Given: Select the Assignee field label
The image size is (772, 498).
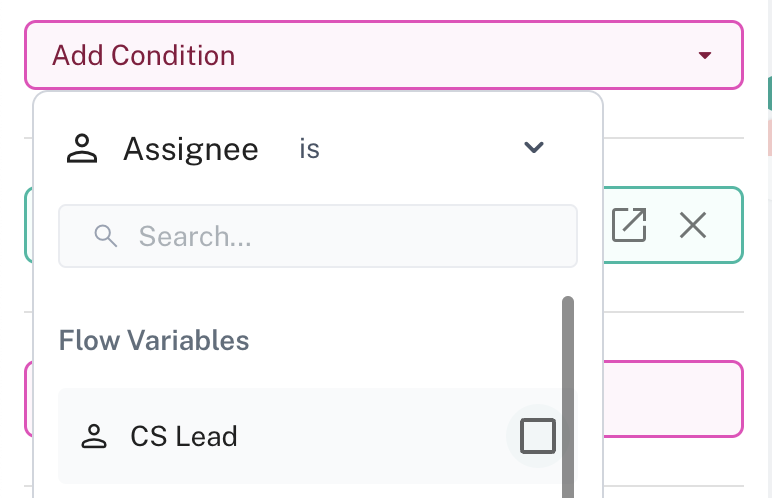Looking at the screenshot, I should pos(190,149).
